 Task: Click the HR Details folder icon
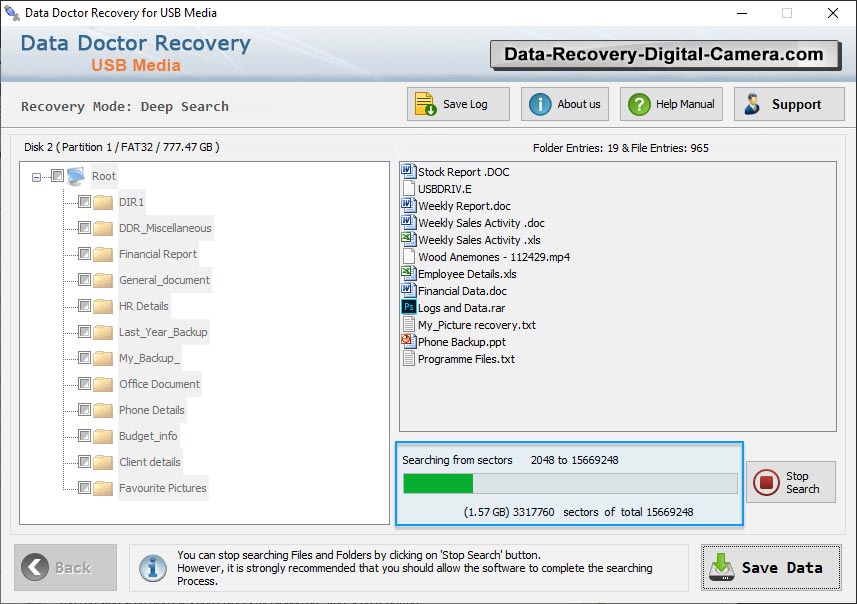(103, 306)
